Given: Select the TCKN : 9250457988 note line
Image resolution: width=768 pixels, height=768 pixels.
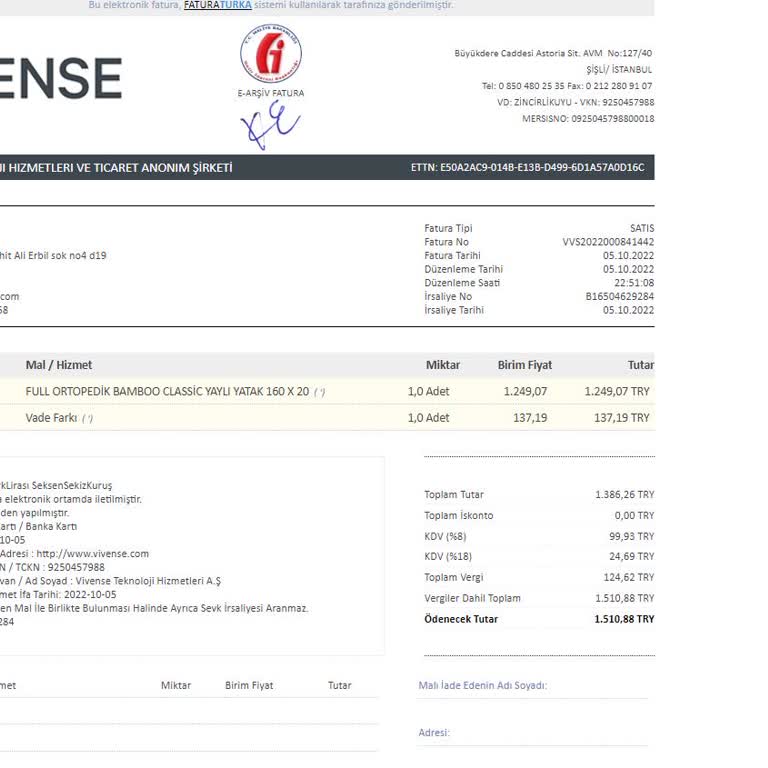Looking at the screenshot, I should 52,567.
